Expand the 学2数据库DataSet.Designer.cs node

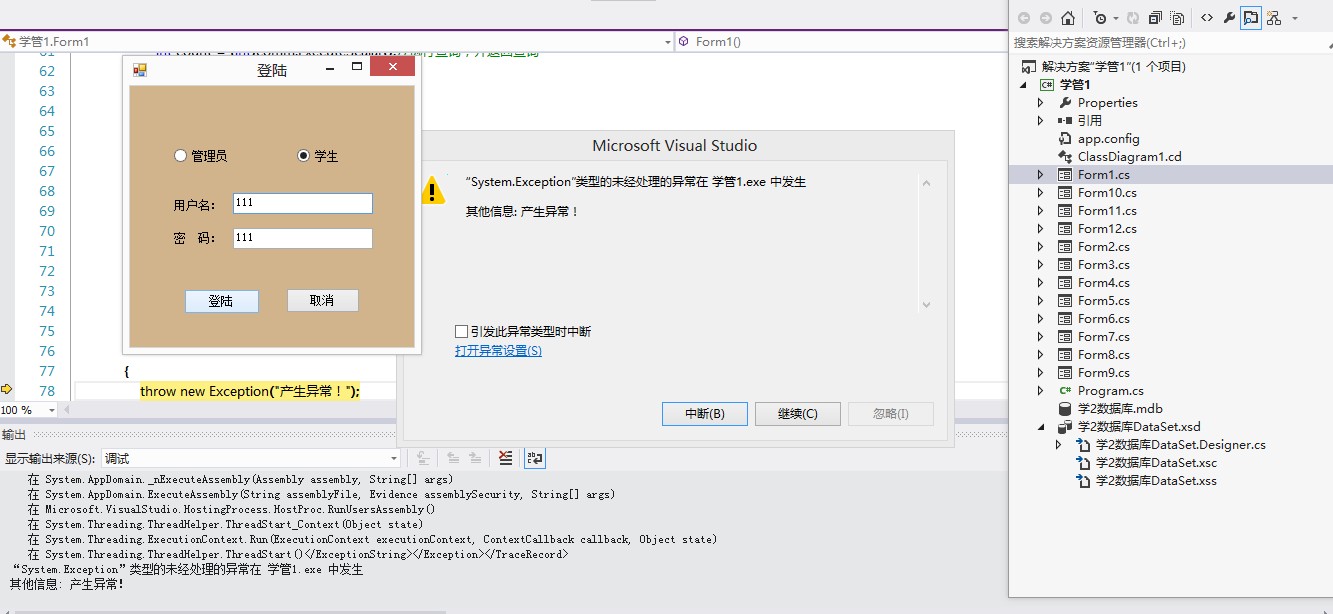click(x=1058, y=445)
